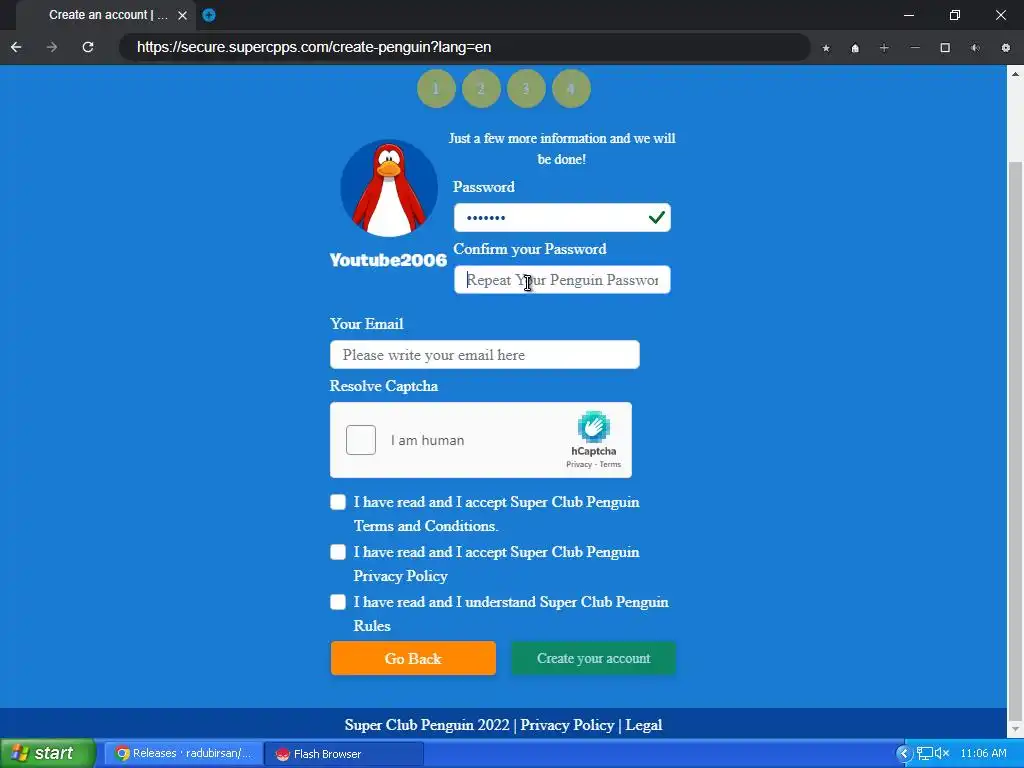Minimize the browser window
1024x768 pixels.
click(909, 15)
